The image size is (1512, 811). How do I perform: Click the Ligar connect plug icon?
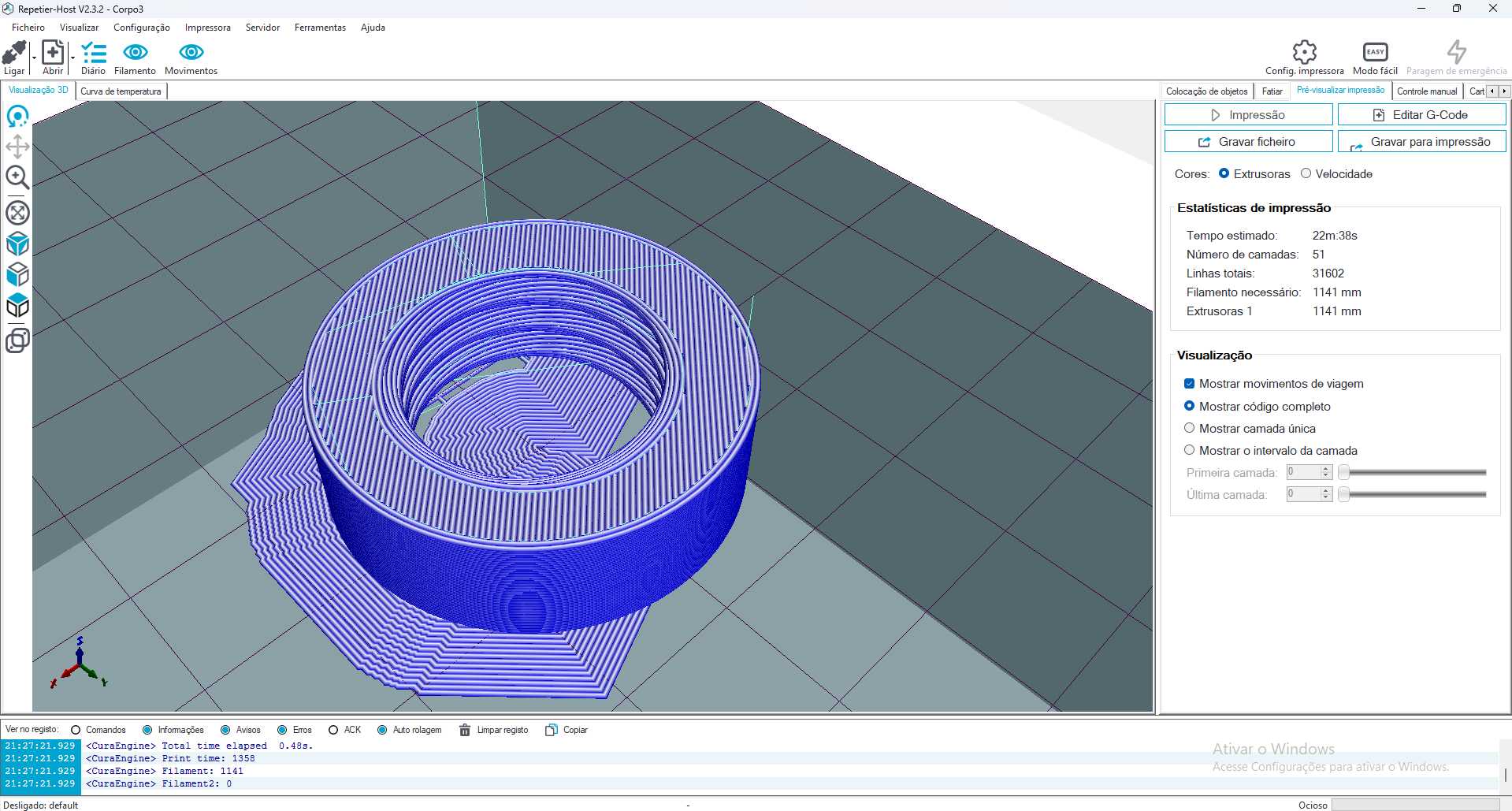[14, 53]
